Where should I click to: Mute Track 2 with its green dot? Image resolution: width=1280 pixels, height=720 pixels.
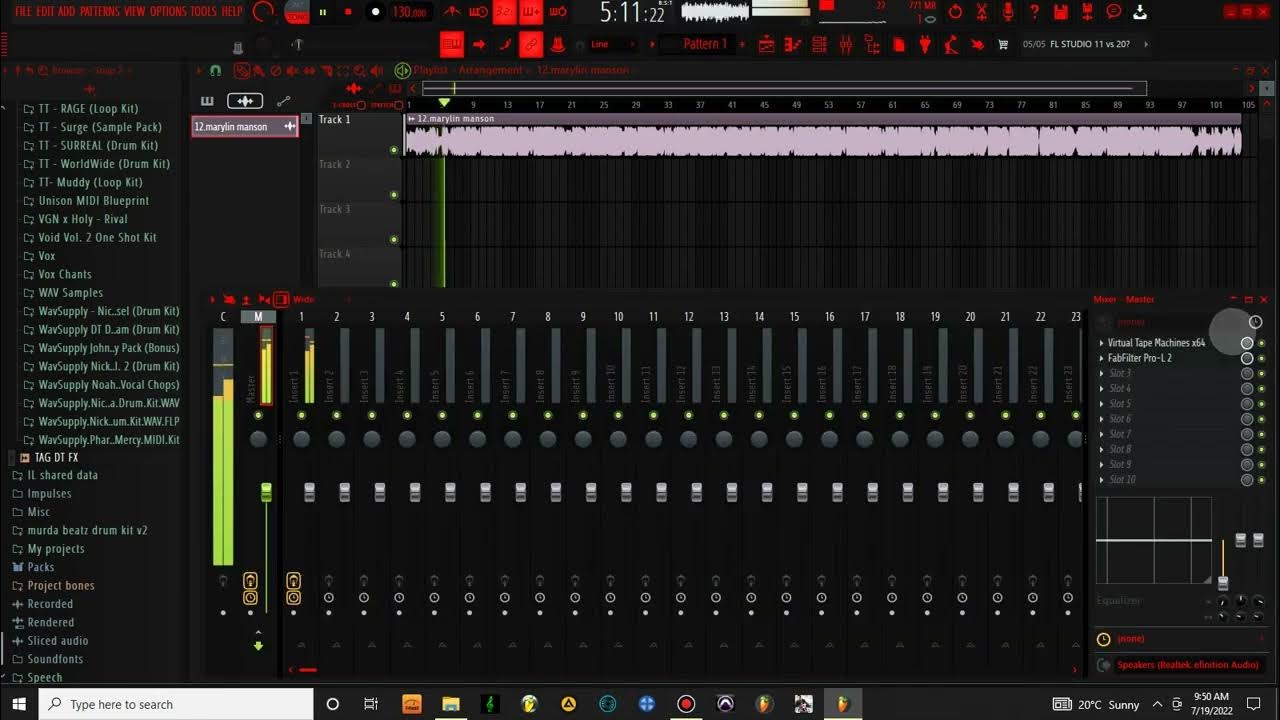pyautogui.click(x=394, y=195)
